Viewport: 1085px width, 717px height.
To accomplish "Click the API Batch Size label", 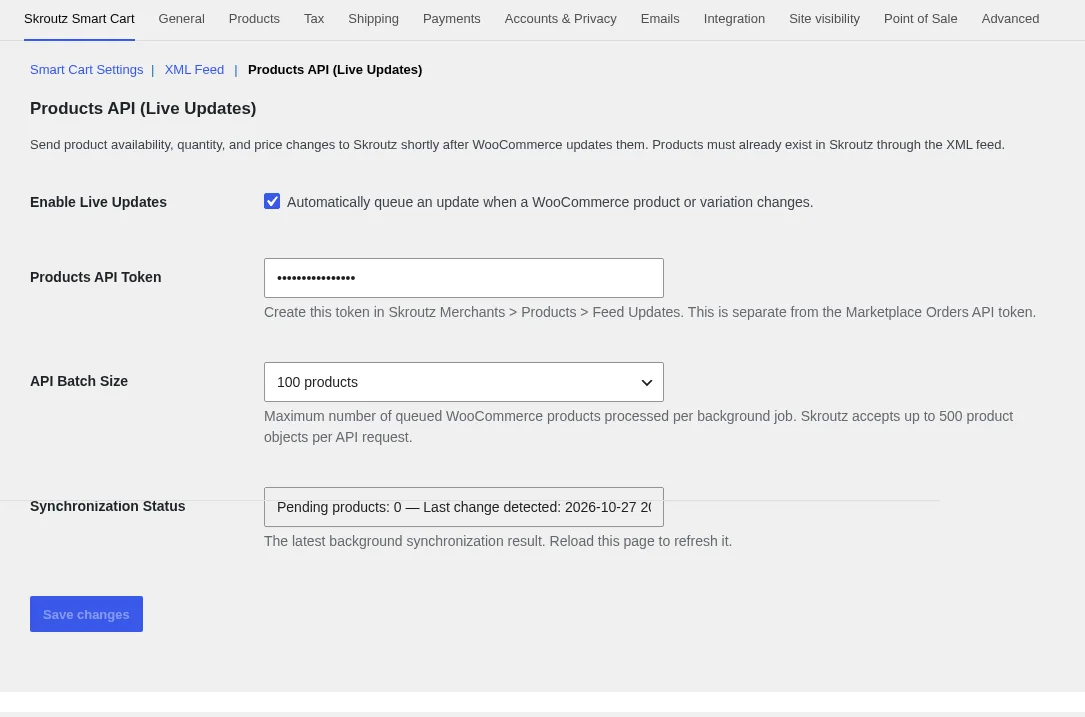I will click(79, 381).
